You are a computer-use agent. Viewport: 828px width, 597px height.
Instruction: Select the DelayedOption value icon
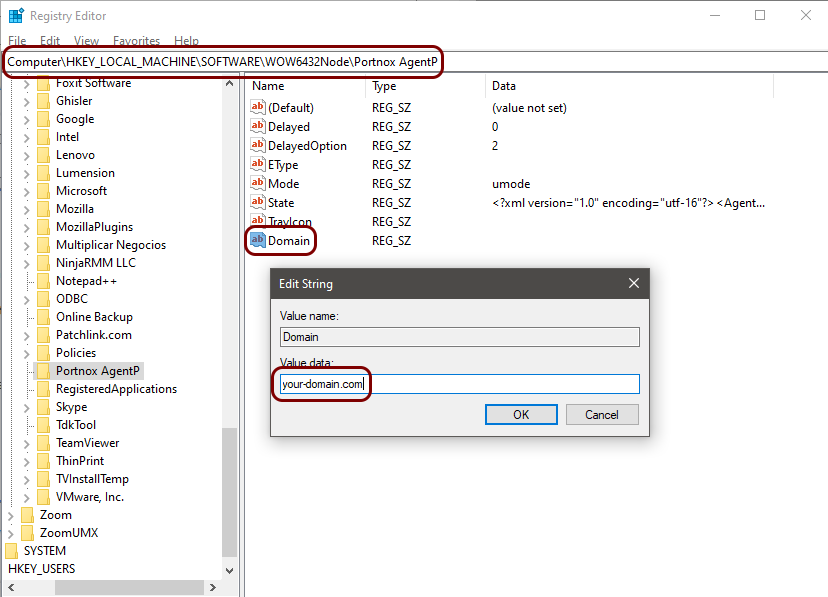point(258,146)
